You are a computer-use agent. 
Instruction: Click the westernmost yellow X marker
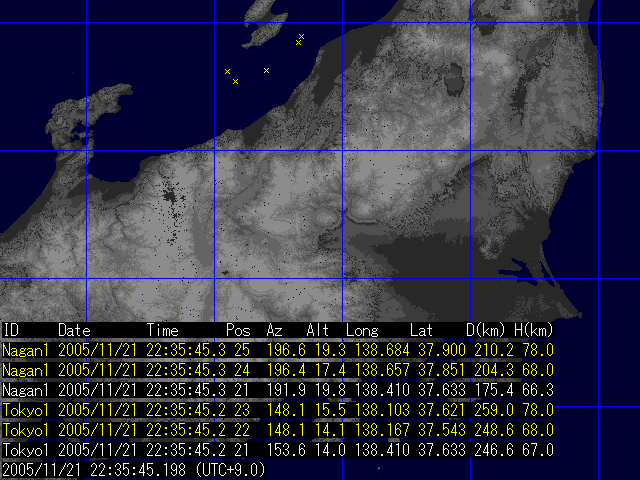tap(228, 71)
